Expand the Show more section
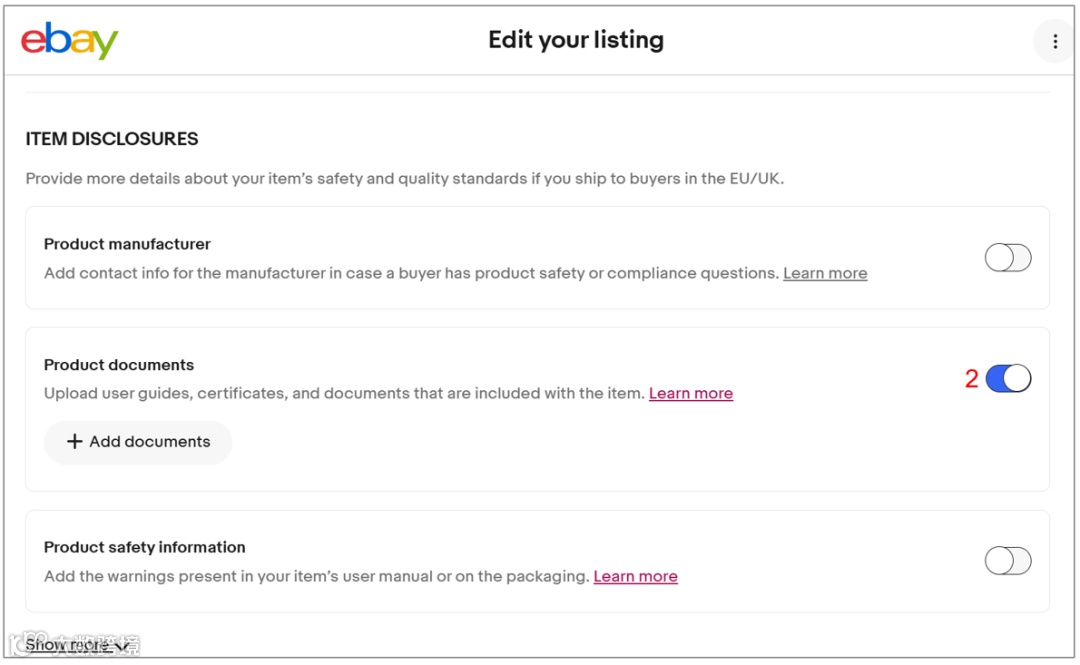The width and height of the screenshot is (1080, 665). pyautogui.click(x=68, y=645)
